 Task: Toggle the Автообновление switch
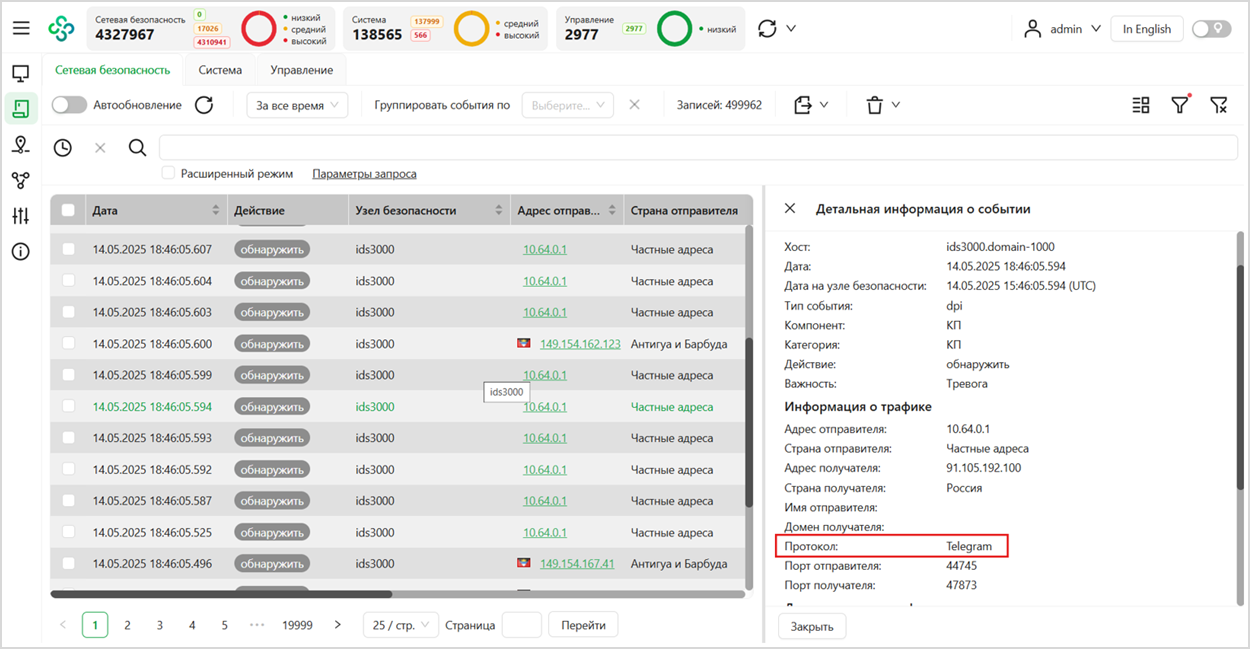(x=69, y=105)
